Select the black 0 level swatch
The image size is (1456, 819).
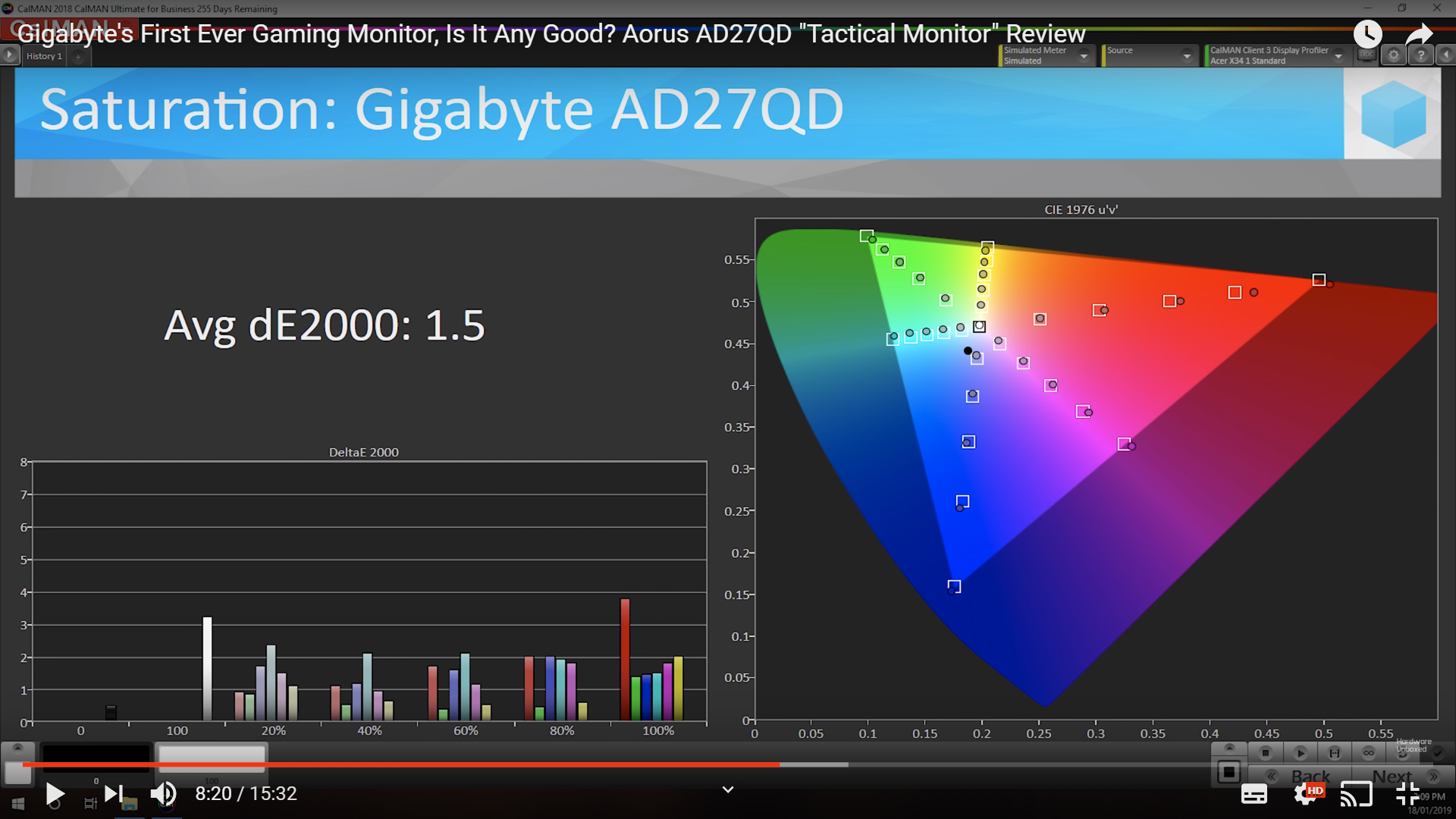[x=96, y=758]
